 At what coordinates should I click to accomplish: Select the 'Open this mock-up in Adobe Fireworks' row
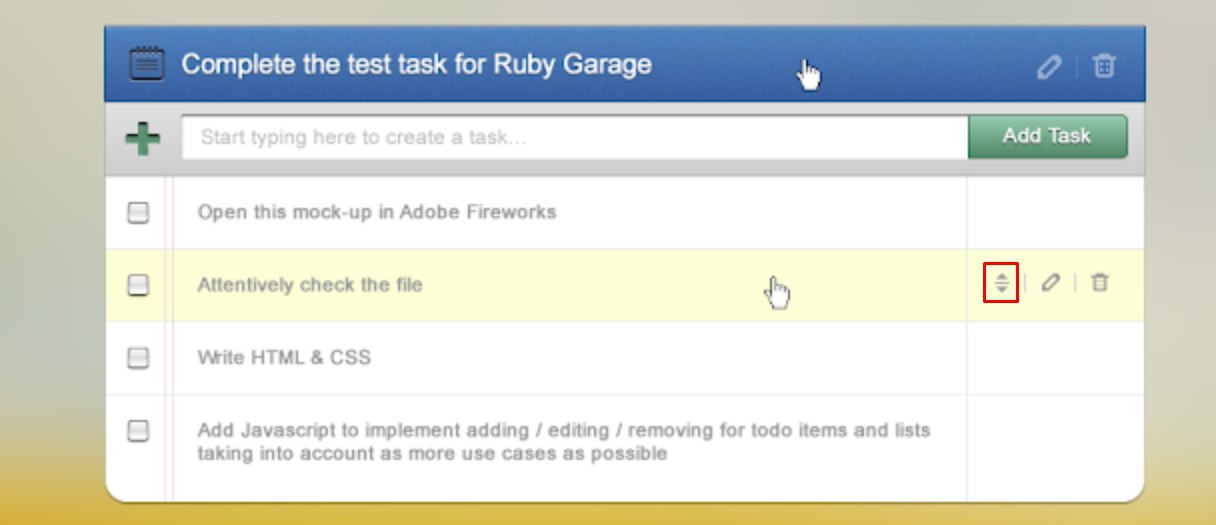click(625, 212)
